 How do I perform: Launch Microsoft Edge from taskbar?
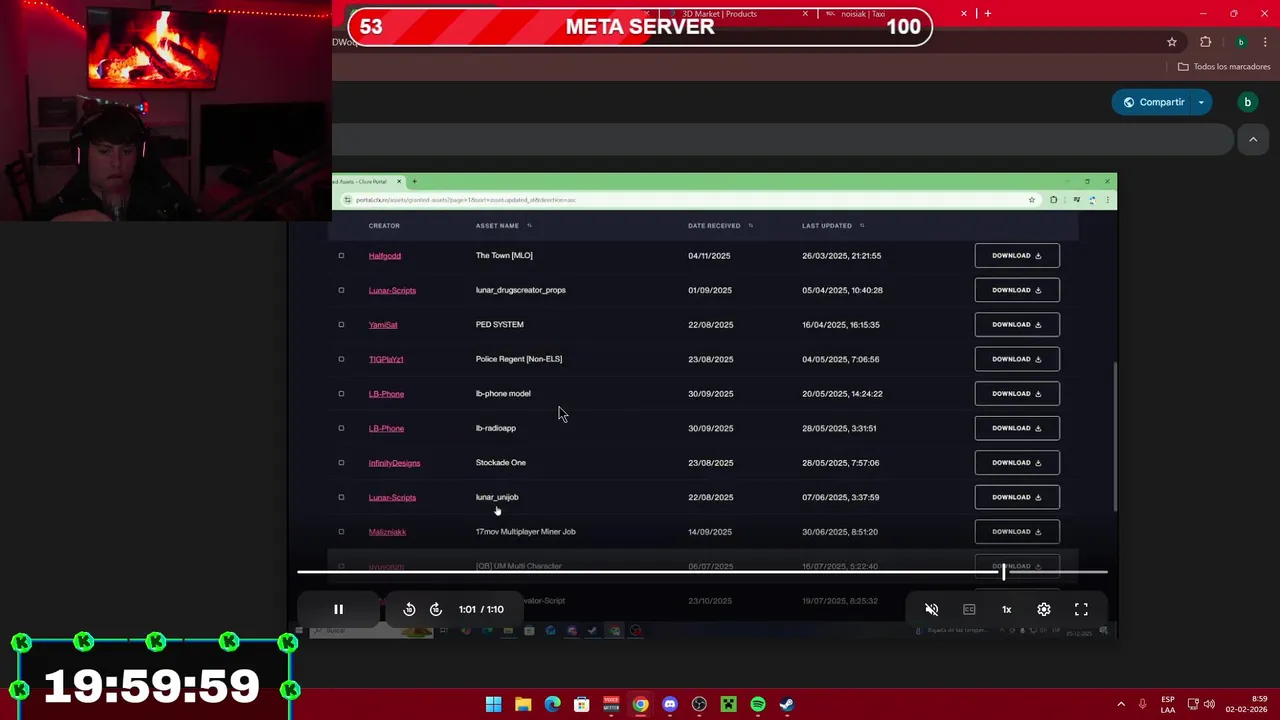coord(552,704)
